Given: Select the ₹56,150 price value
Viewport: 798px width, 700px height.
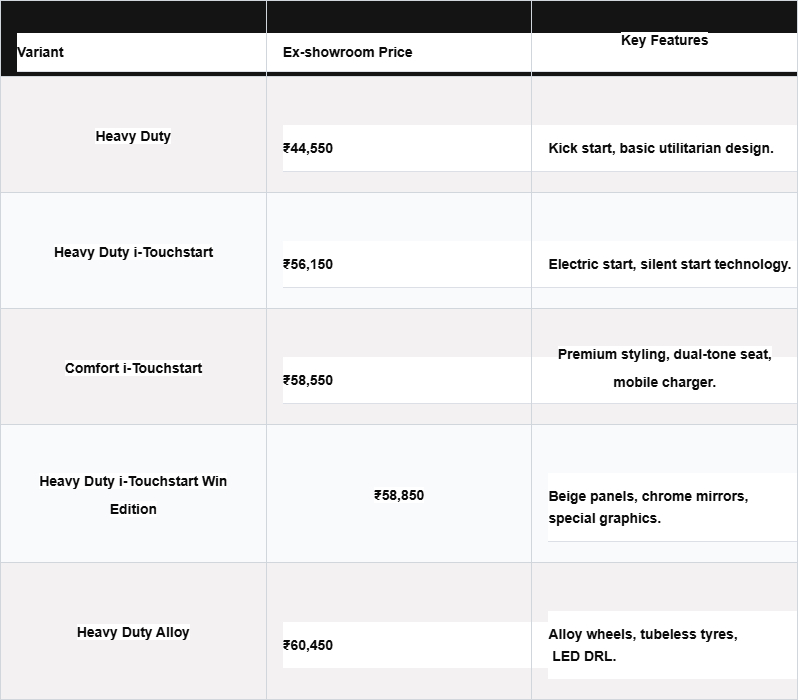Looking at the screenshot, I should coord(308,264).
